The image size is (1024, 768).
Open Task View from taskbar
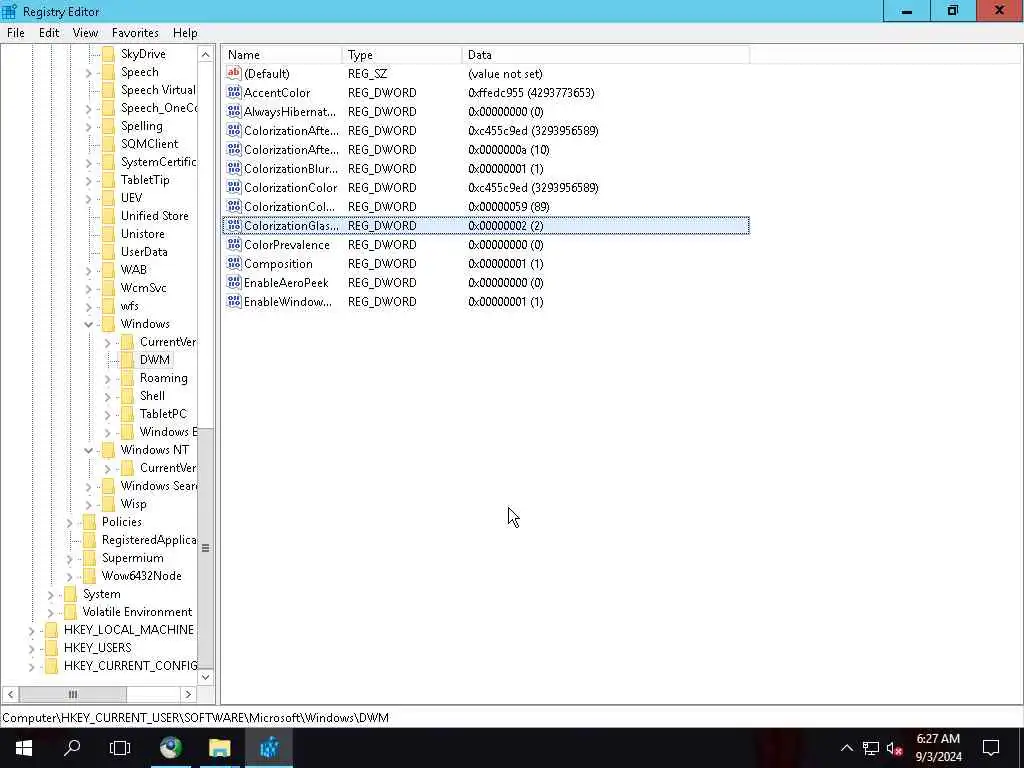[120, 748]
